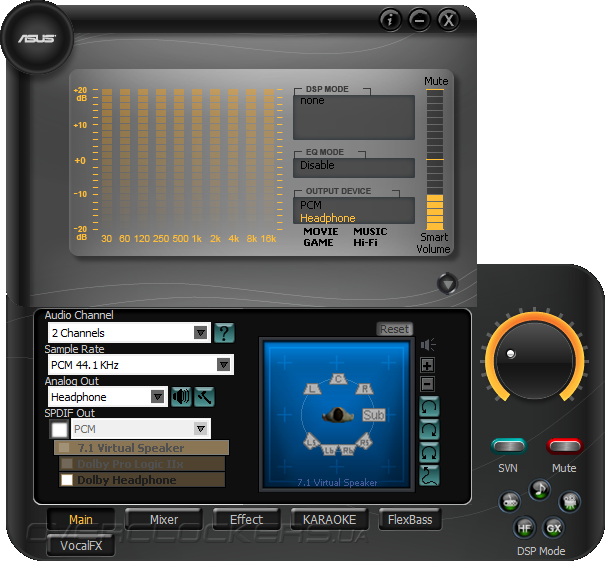The width and height of the screenshot is (605, 561).
Task: Open the Analog Out Headphone dropdown
Action: pyautogui.click(x=108, y=397)
